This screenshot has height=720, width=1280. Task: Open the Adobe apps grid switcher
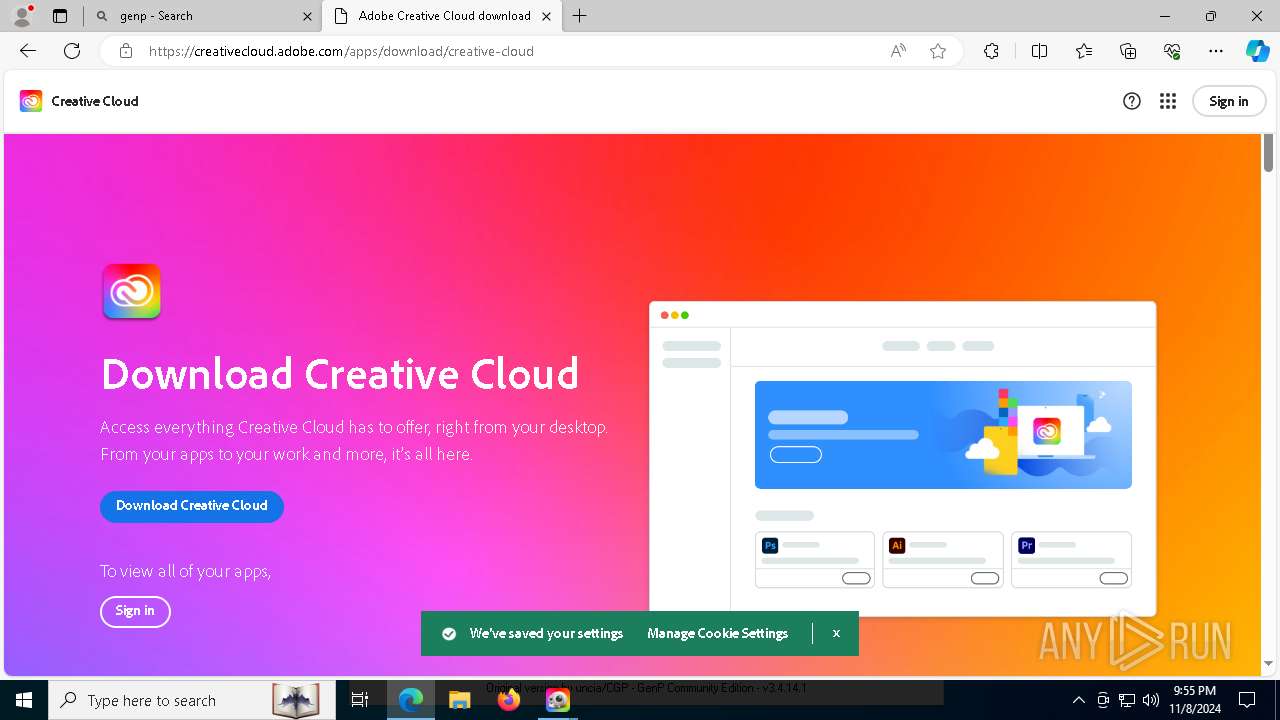(x=1168, y=101)
